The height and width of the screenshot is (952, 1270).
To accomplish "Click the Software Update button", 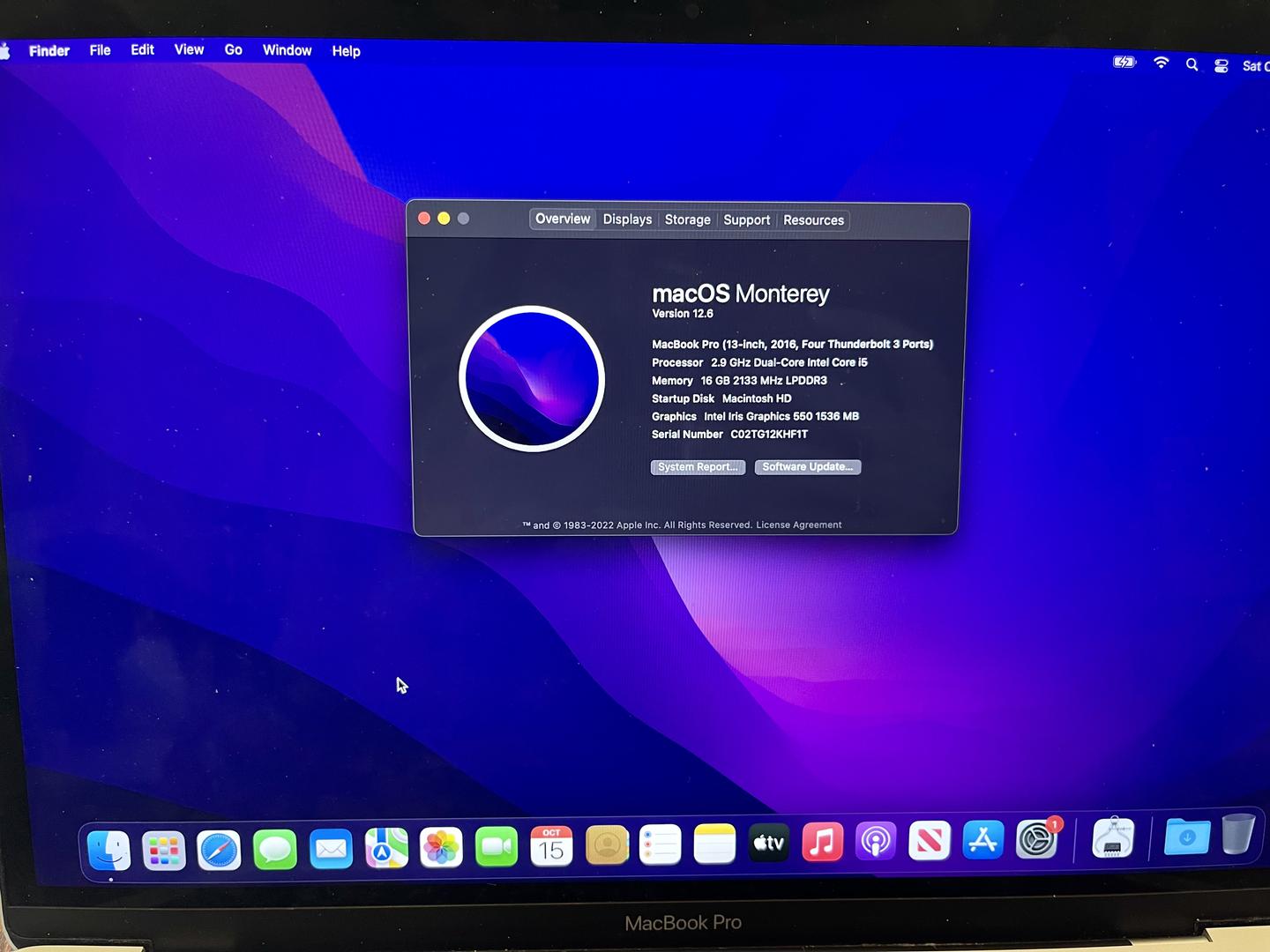I will (x=808, y=467).
